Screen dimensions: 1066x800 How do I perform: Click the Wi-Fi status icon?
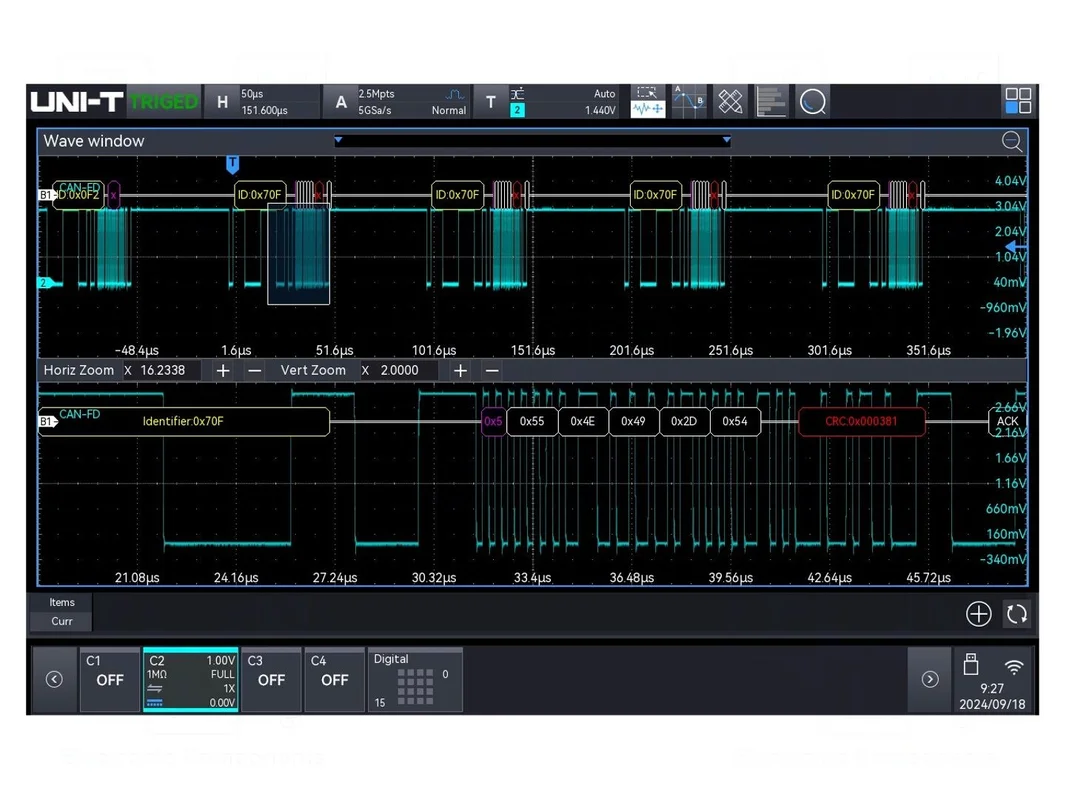coord(1014,667)
